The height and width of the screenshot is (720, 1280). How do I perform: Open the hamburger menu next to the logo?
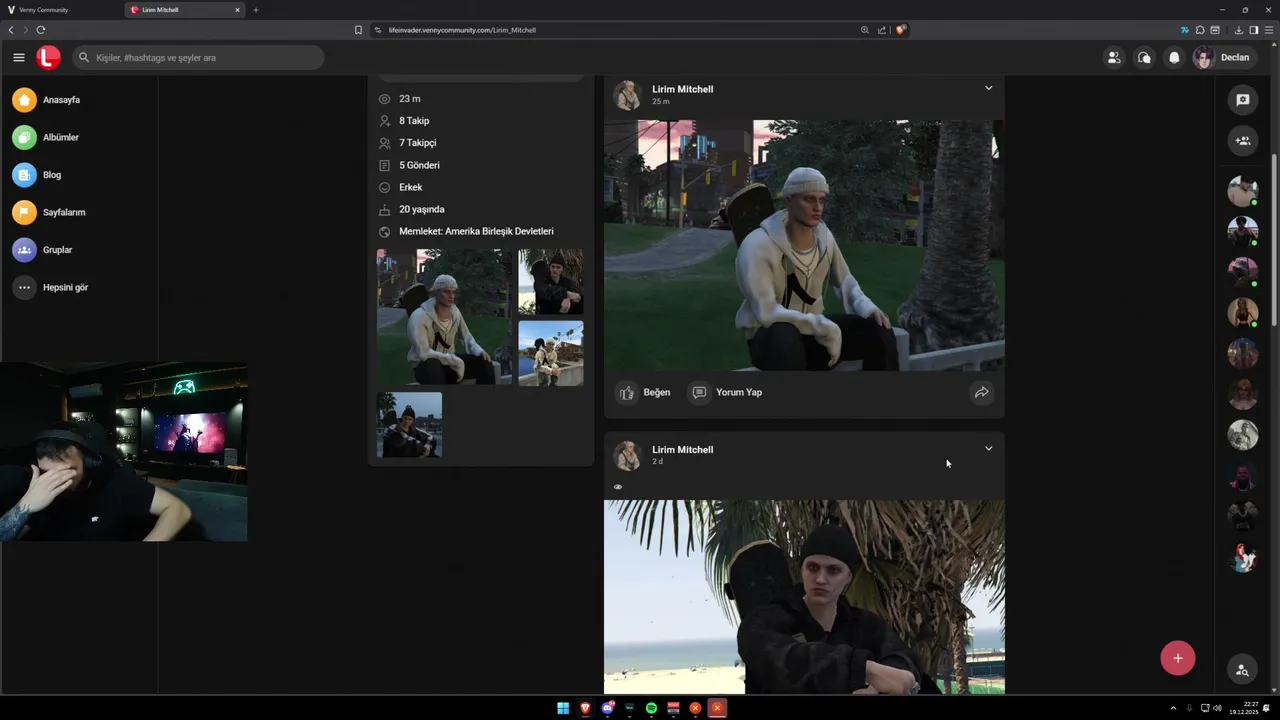point(18,57)
